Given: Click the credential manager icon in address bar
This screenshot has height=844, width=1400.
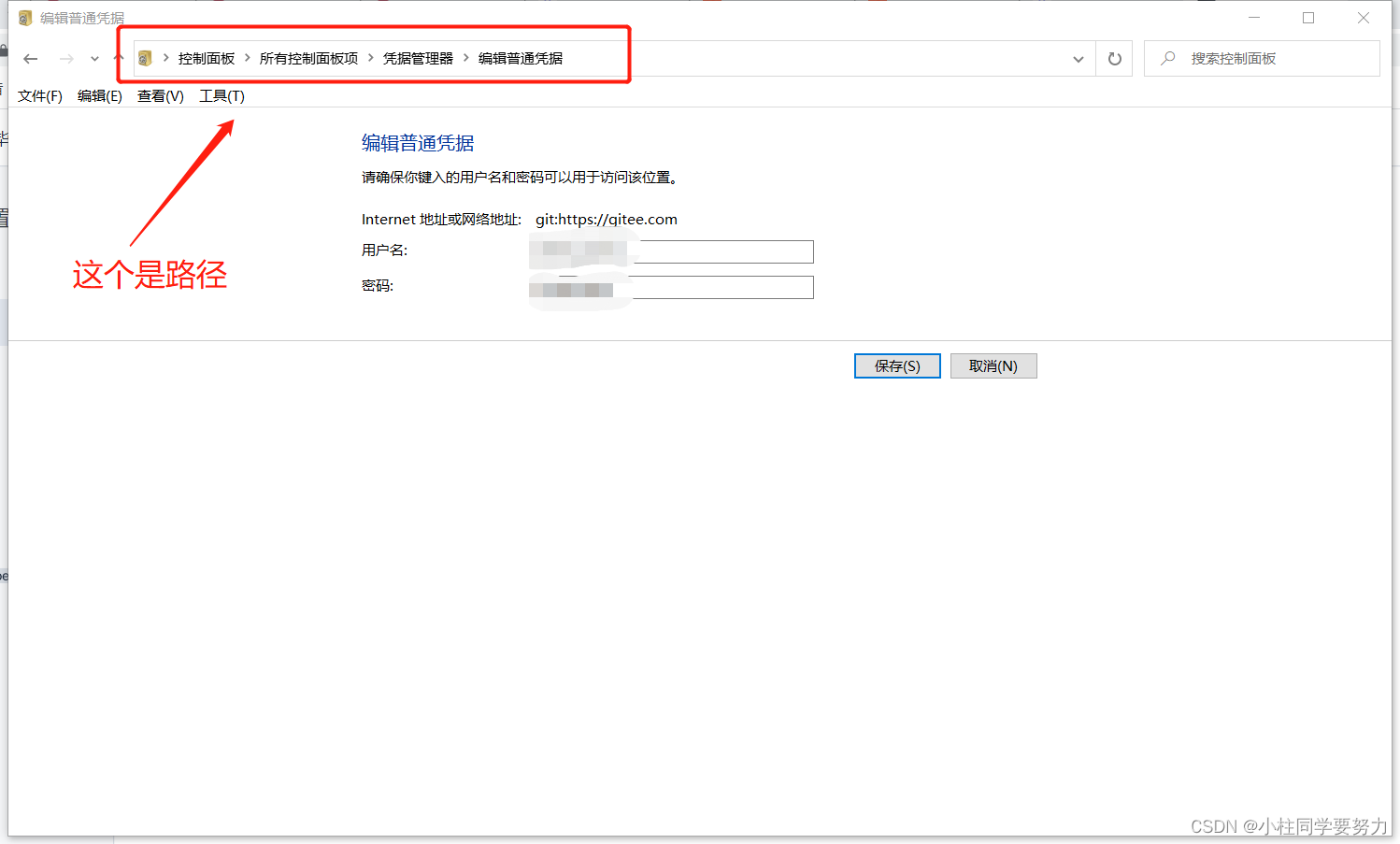Looking at the screenshot, I should click(145, 58).
